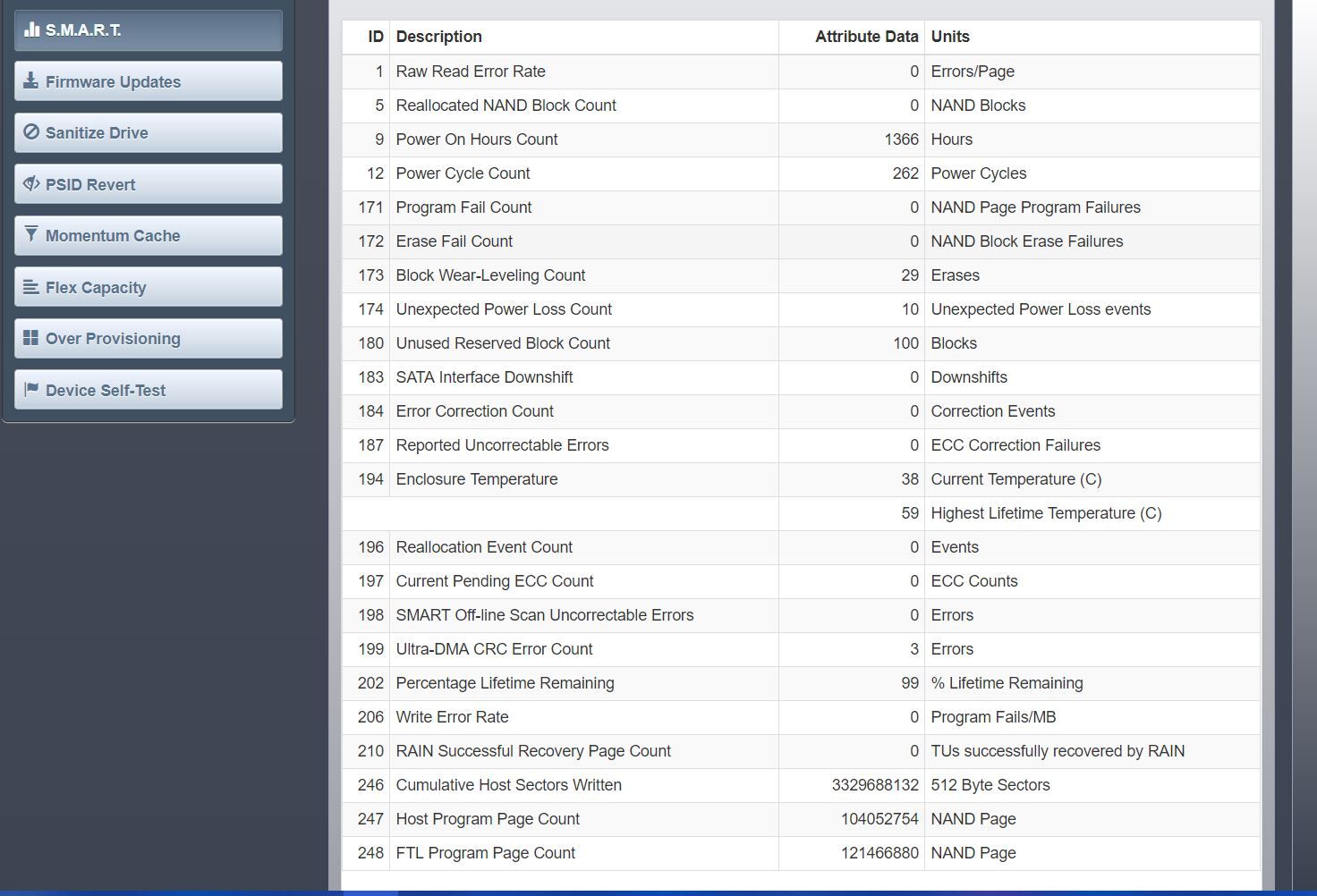Click the PSID Revert eye icon
Screen dimensions: 1317x896
[31, 184]
